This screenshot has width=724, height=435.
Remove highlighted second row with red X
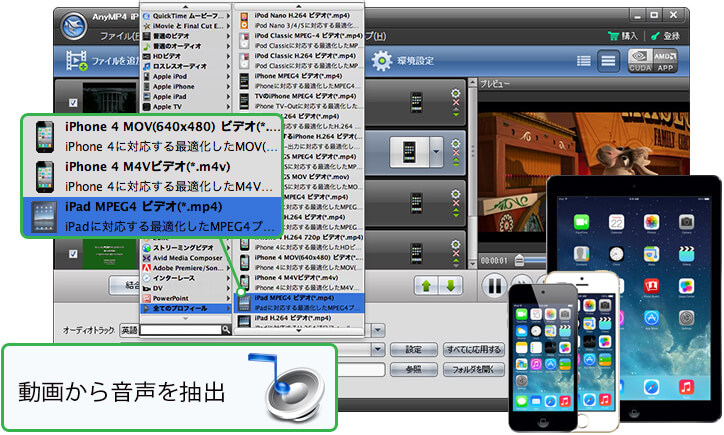point(456,152)
